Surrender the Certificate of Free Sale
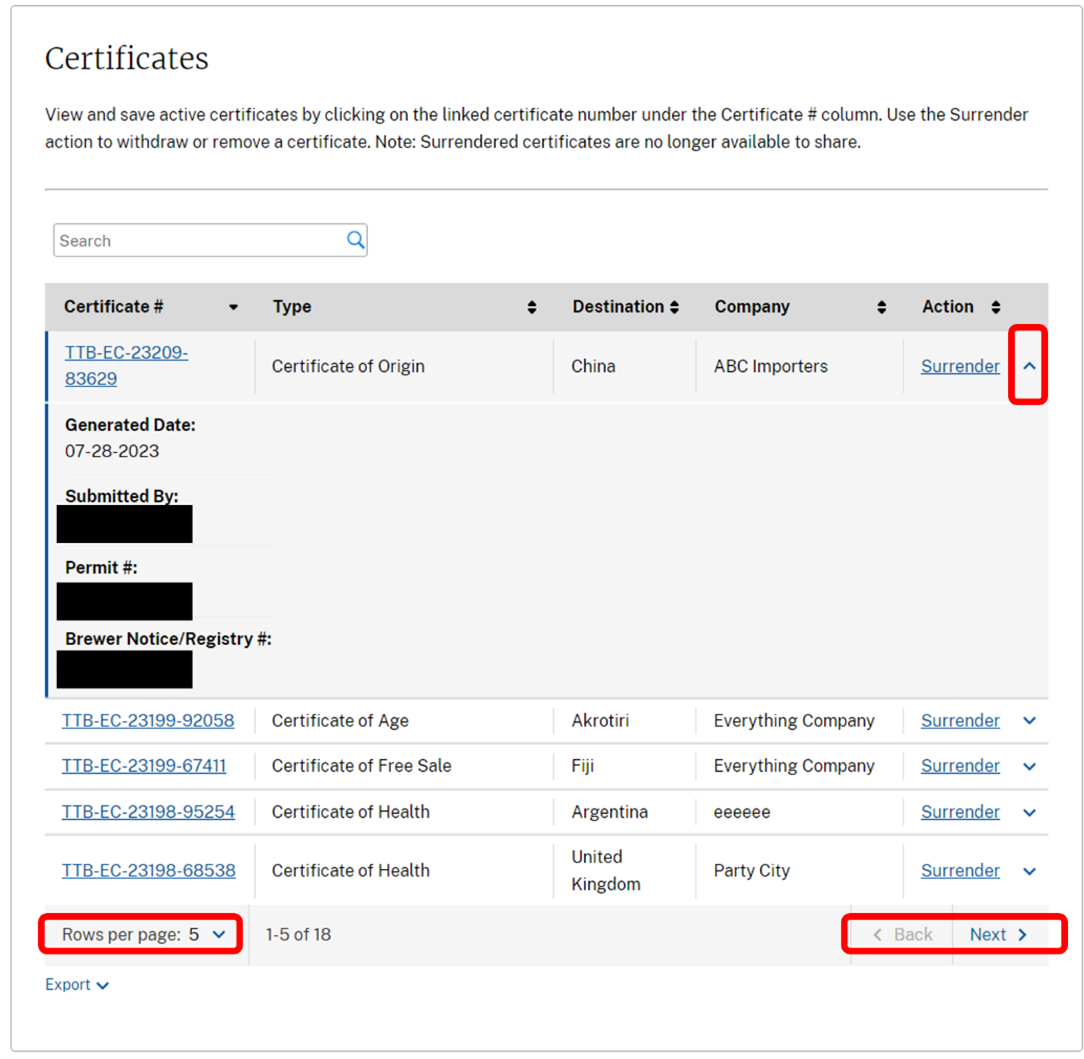The height and width of the screenshot is (1059, 1084). coord(960,766)
